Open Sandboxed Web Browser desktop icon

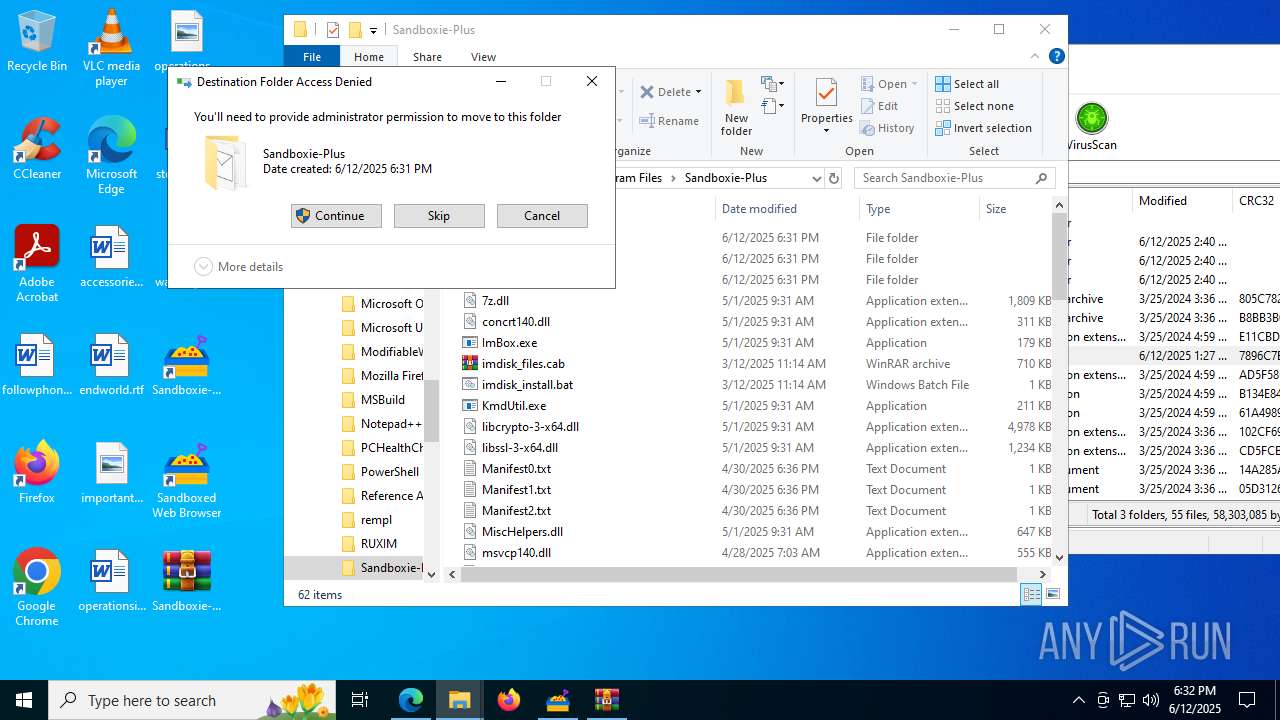click(187, 480)
